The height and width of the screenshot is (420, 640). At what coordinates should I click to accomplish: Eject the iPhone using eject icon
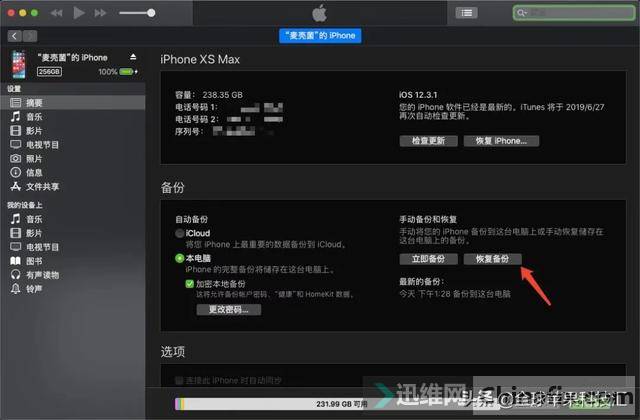[x=133, y=57]
